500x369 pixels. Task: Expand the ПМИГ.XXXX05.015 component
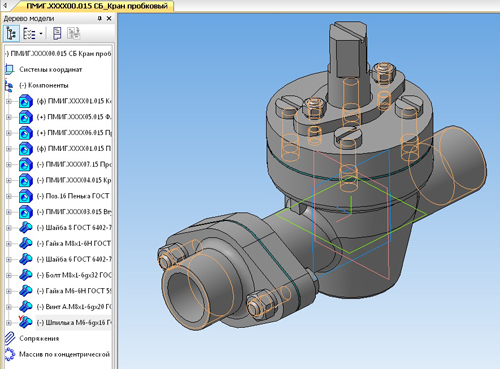(x=9, y=117)
